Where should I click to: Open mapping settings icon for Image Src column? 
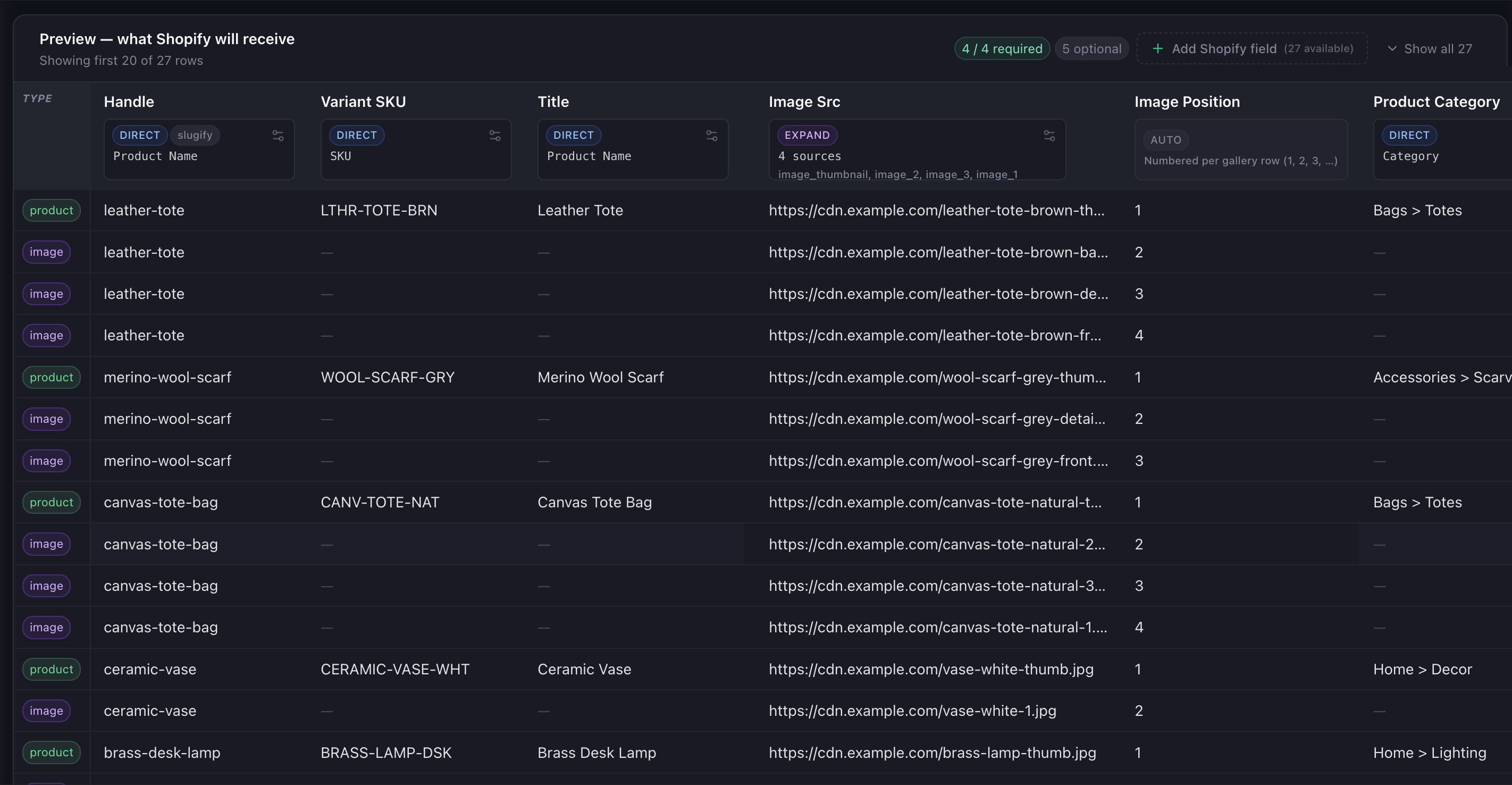click(x=1049, y=136)
